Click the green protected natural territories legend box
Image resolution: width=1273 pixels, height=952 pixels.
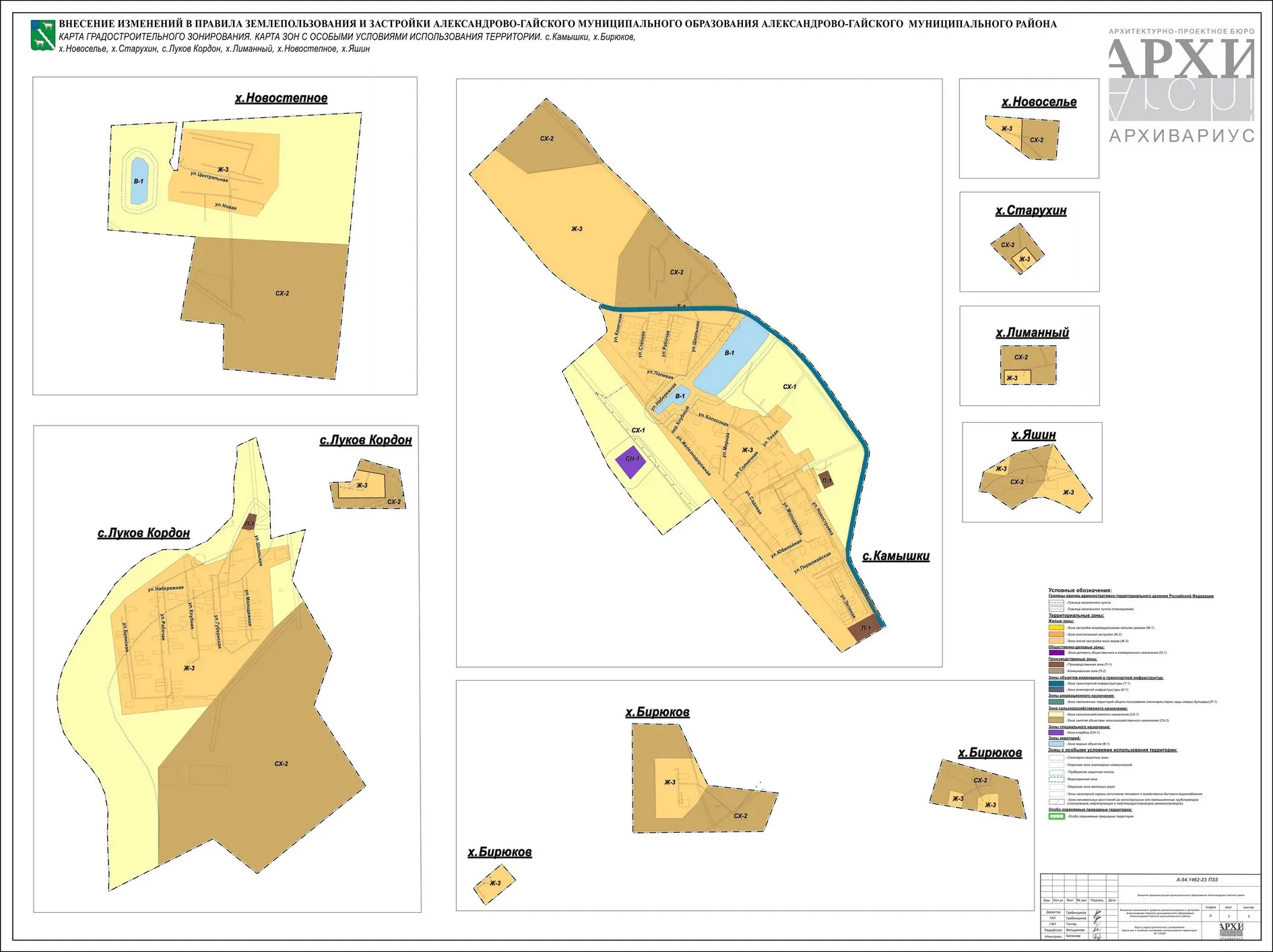(1056, 816)
